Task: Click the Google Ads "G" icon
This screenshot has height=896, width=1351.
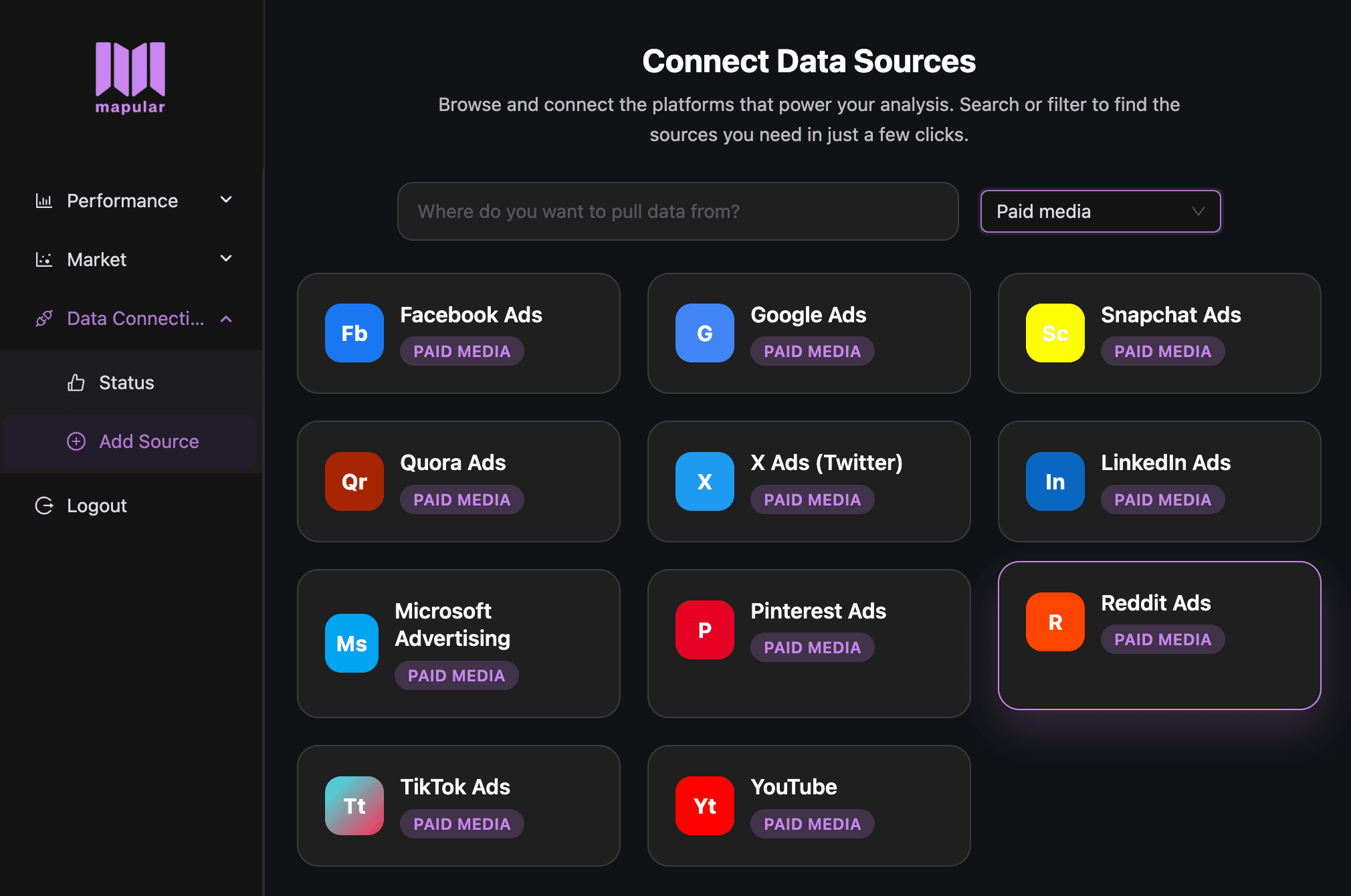Action: click(704, 333)
